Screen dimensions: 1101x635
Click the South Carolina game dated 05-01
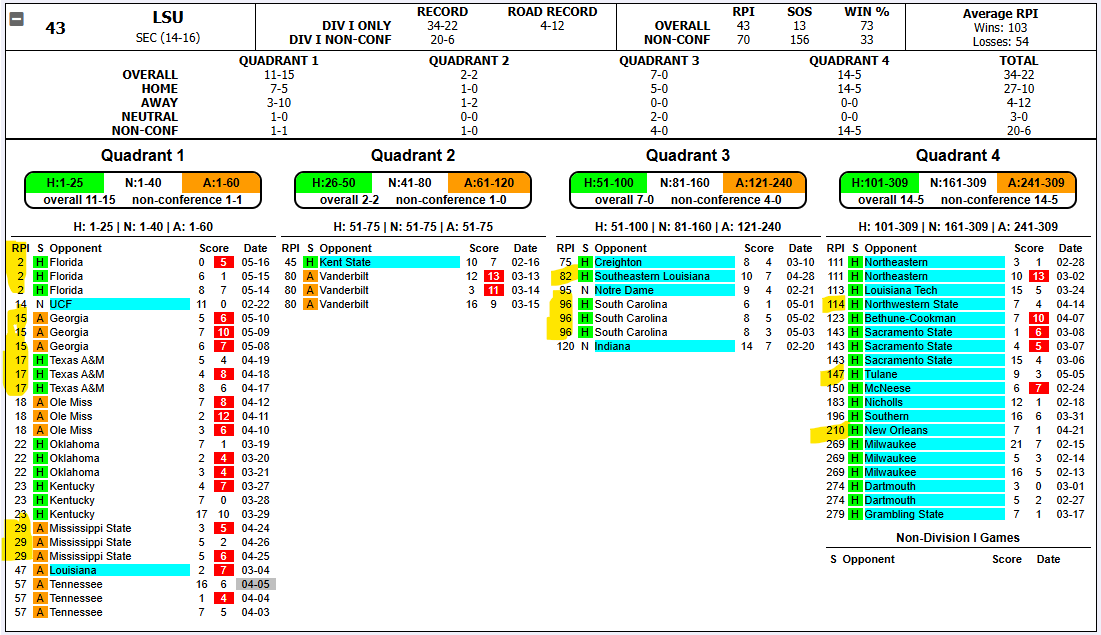[x=688, y=304]
